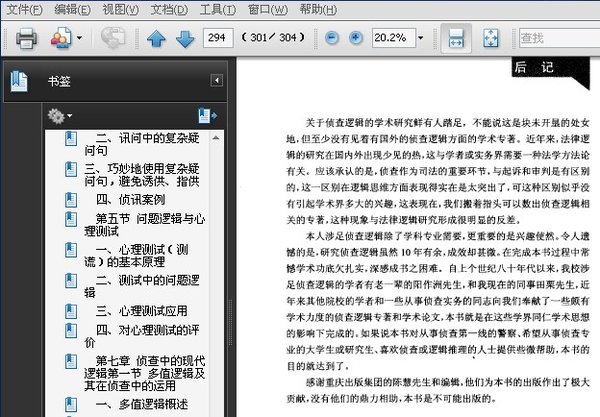The width and height of the screenshot is (600, 417).
Task: Open bookmark 第七章 侦查中的现代逻辑
Action: (x=145, y=373)
